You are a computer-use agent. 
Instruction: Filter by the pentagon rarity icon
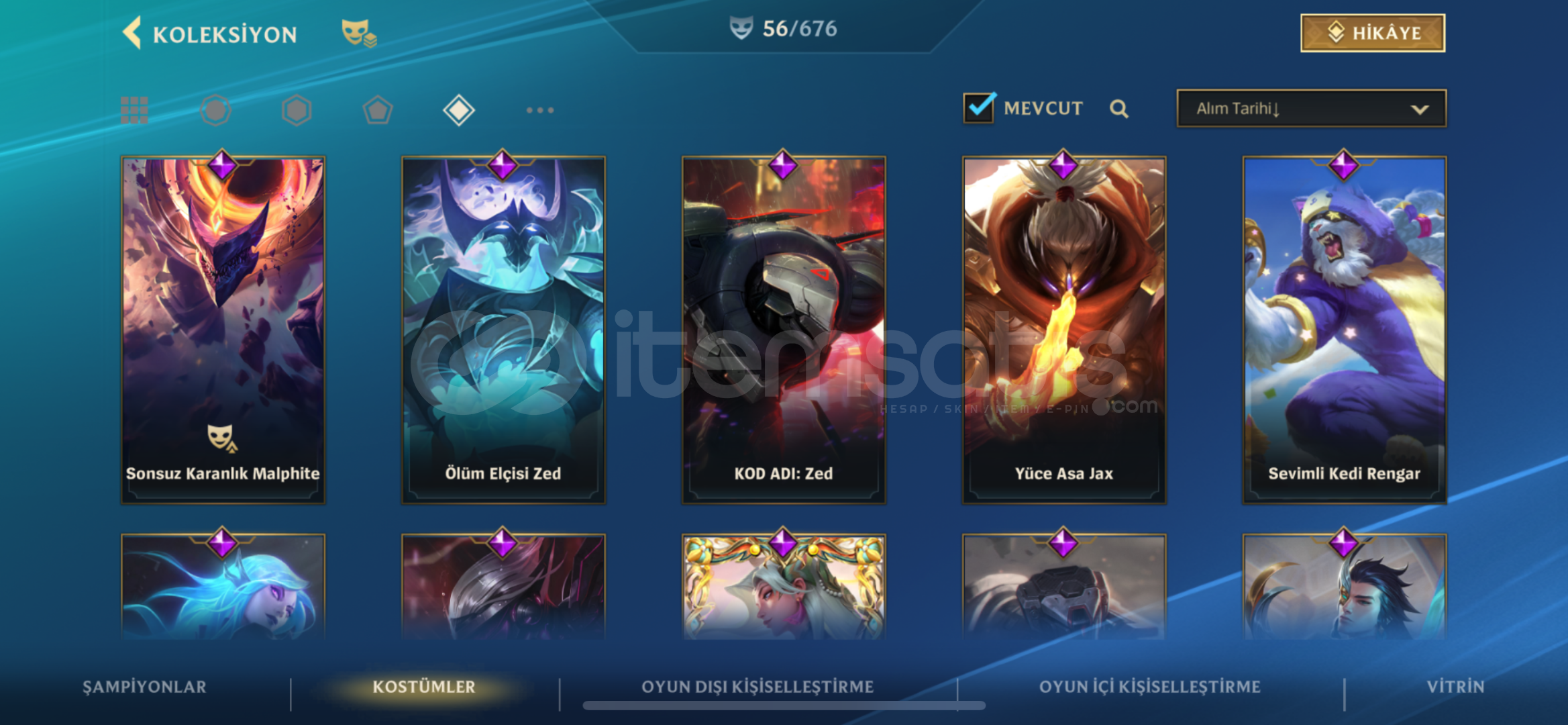click(x=378, y=109)
